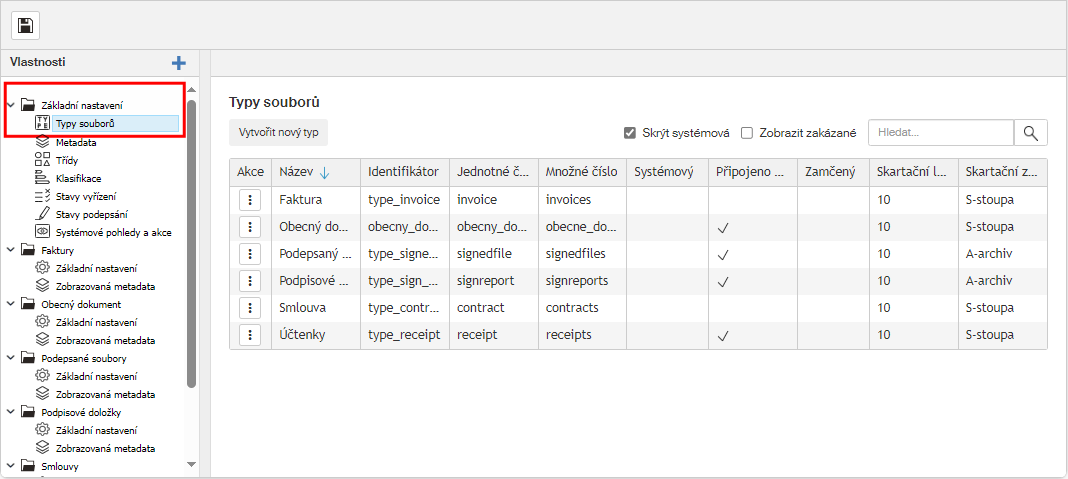Open the three-dot menu for Smlouva row
The image size is (1068, 479).
click(x=250, y=308)
